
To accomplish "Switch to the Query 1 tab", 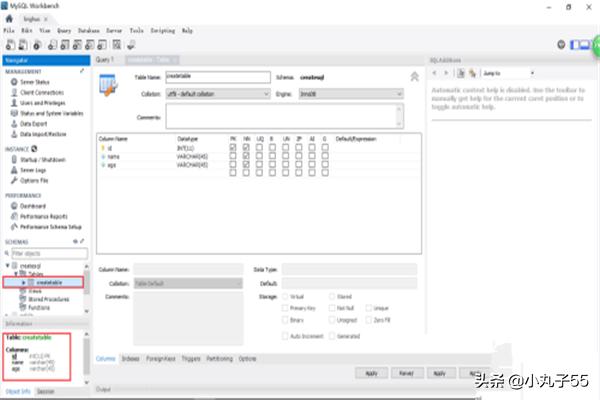I will [104, 60].
